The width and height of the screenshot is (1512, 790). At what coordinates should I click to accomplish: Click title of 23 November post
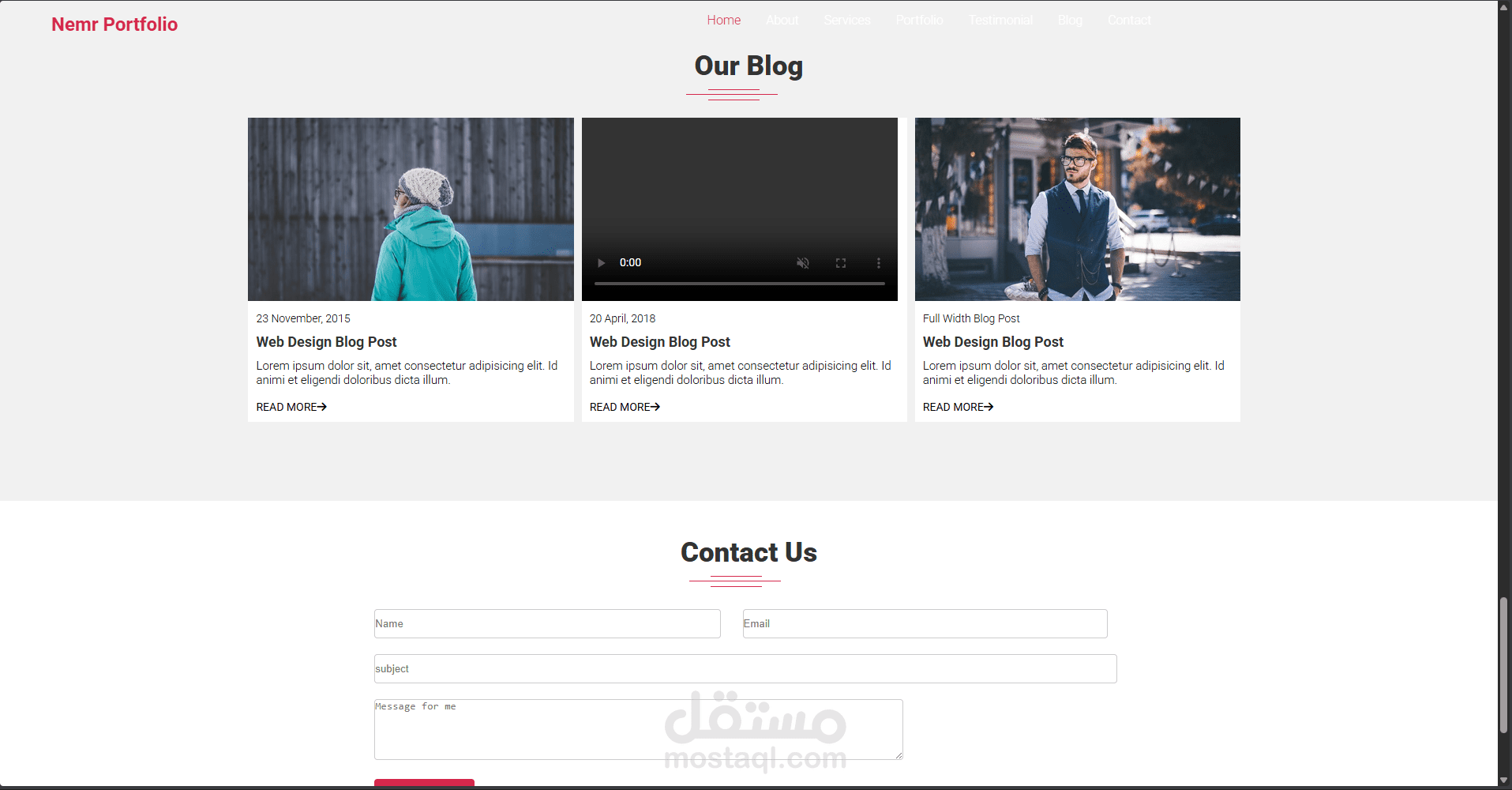[x=326, y=342]
